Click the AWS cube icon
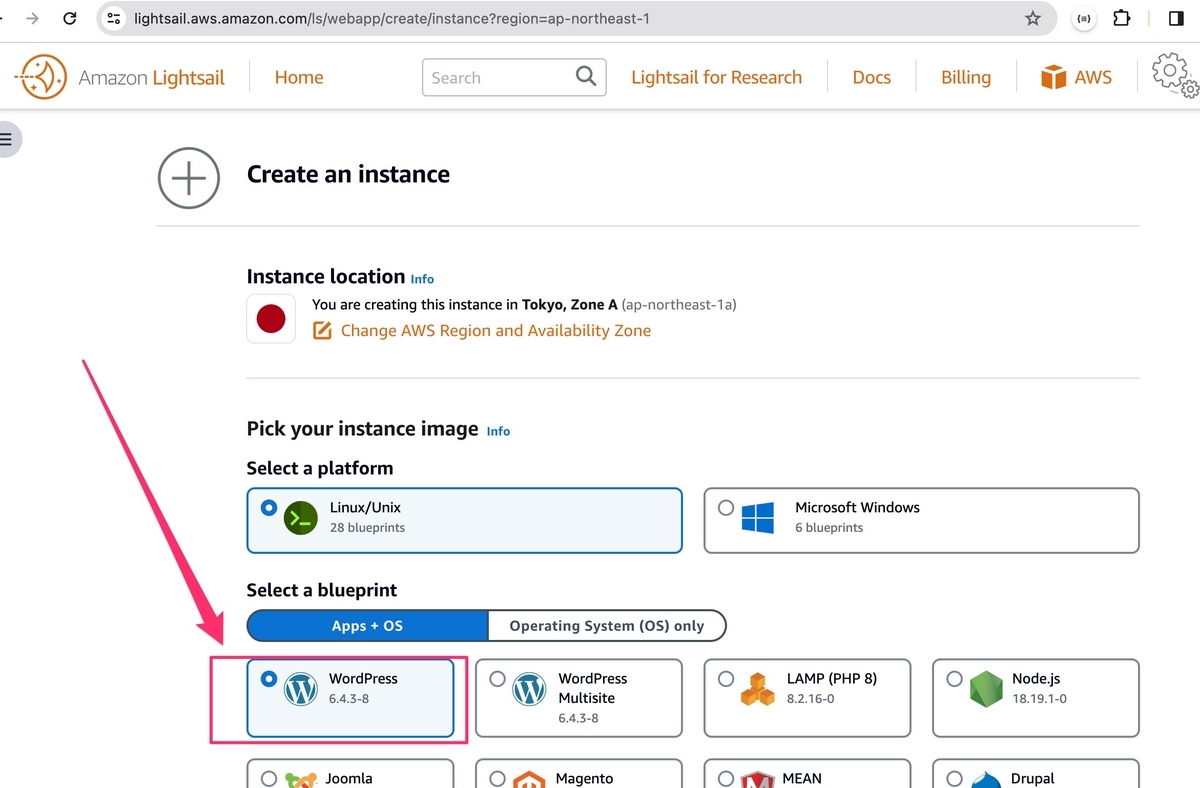Image resolution: width=1200 pixels, height=788 pixels. [1053, 77]
